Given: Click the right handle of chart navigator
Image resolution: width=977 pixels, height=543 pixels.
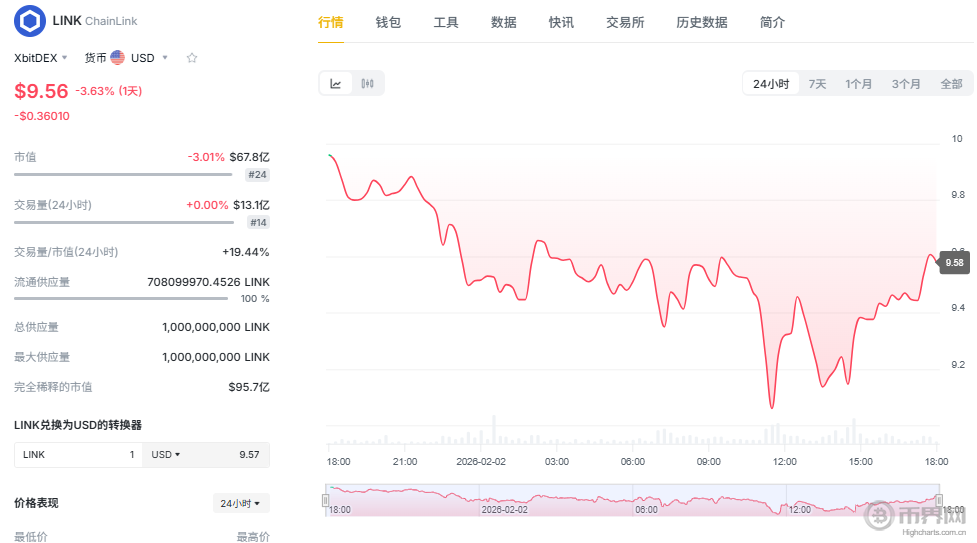Looking at the screenshot, I should [938, 499].
